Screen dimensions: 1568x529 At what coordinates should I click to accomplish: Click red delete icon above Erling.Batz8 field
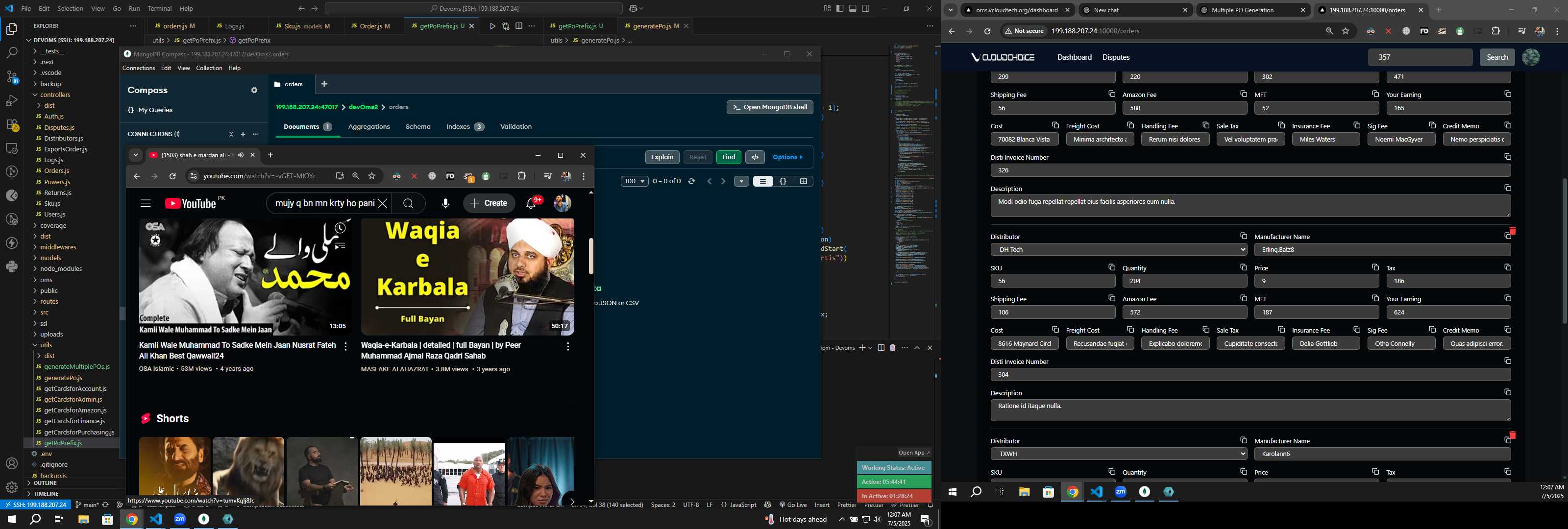click(1513, 231)
